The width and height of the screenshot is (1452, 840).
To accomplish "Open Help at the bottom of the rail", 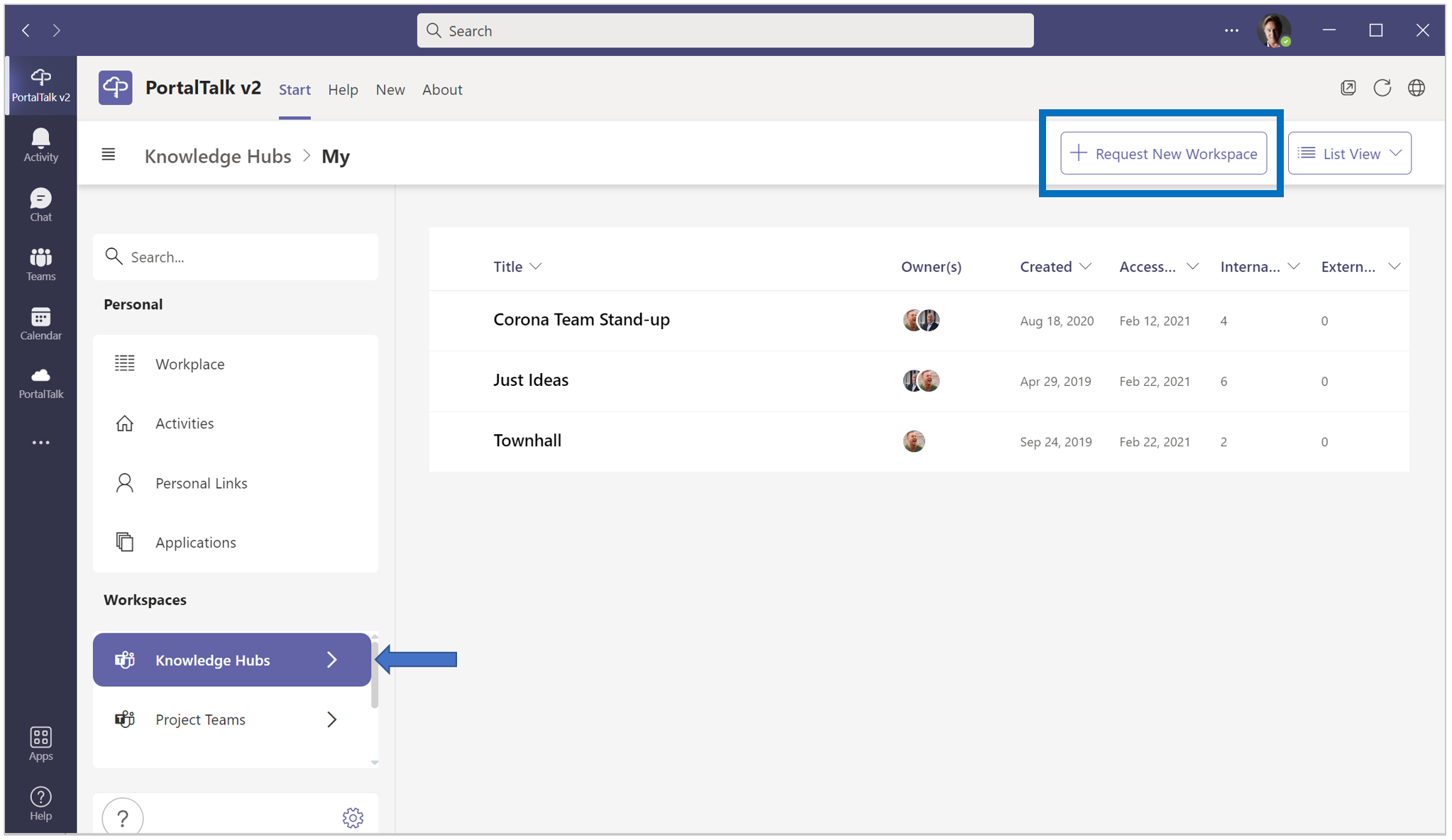I will (41, 803).
